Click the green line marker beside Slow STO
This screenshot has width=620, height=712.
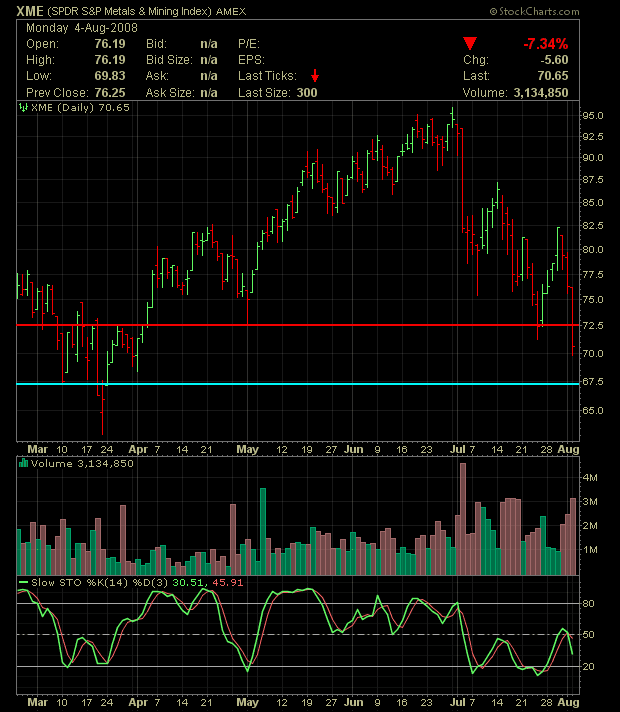coord(23,582)
